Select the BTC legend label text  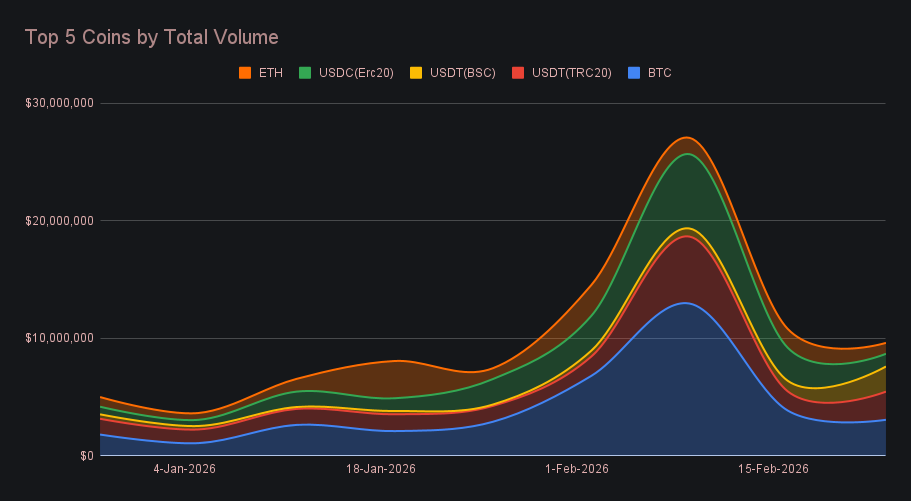click(x=660, y=73)
